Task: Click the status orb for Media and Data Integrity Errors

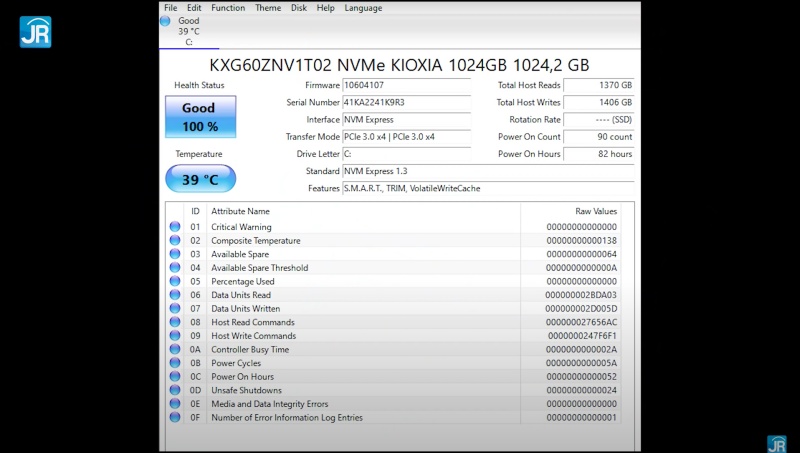Action: (175, 404)
